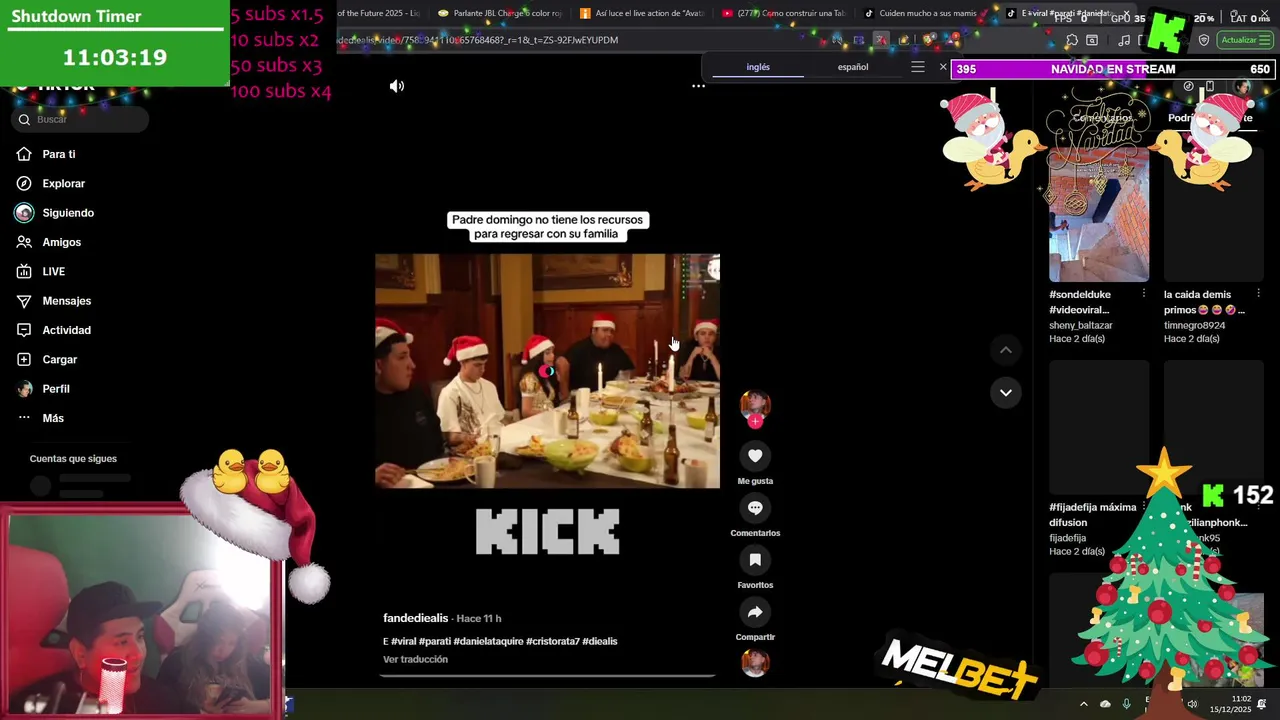Click the #cristorata7 hashtag
Screen dimensions: 1280x720
[x=553, y=641]
